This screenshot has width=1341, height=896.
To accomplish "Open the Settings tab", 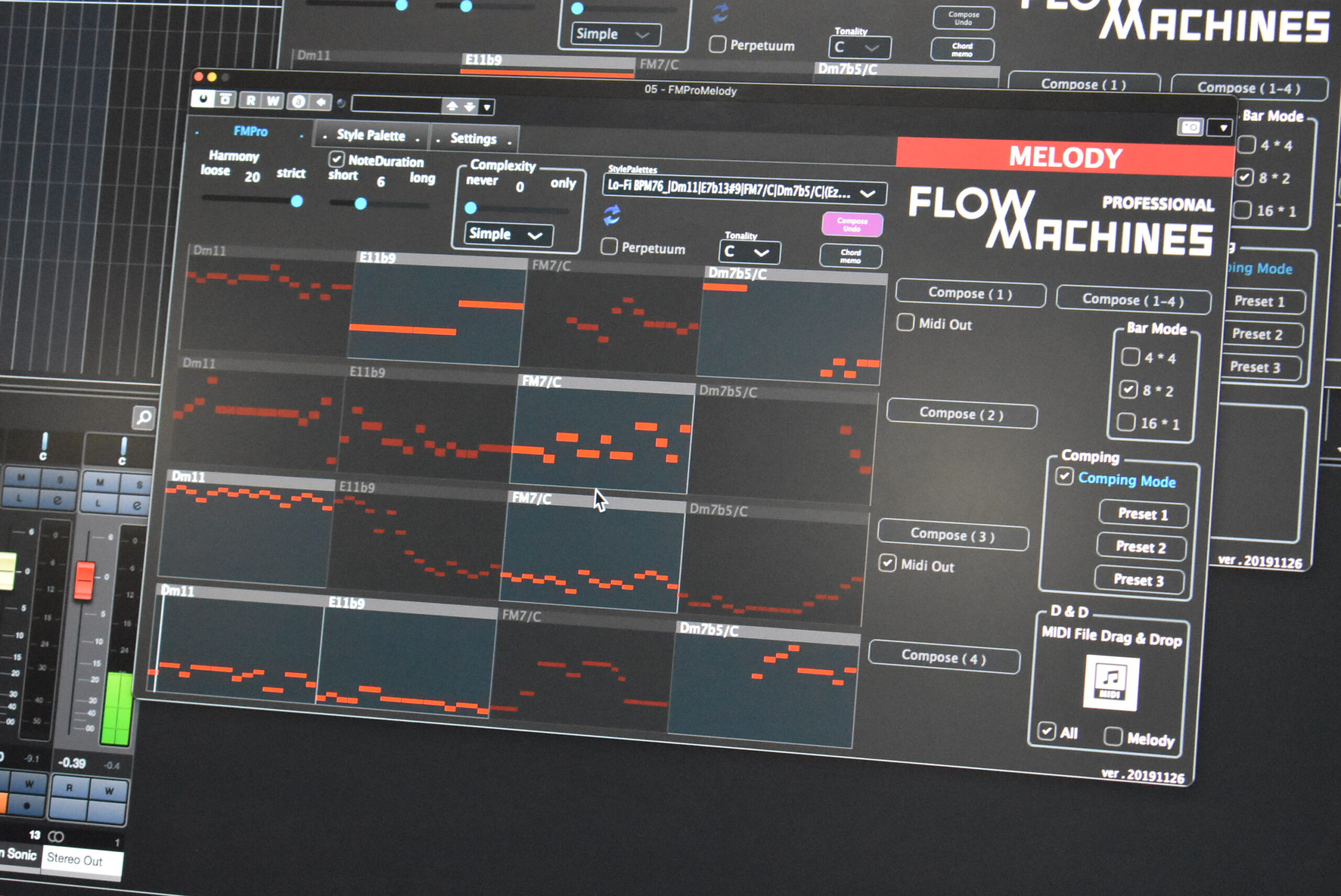I will [x=474, y=138].
